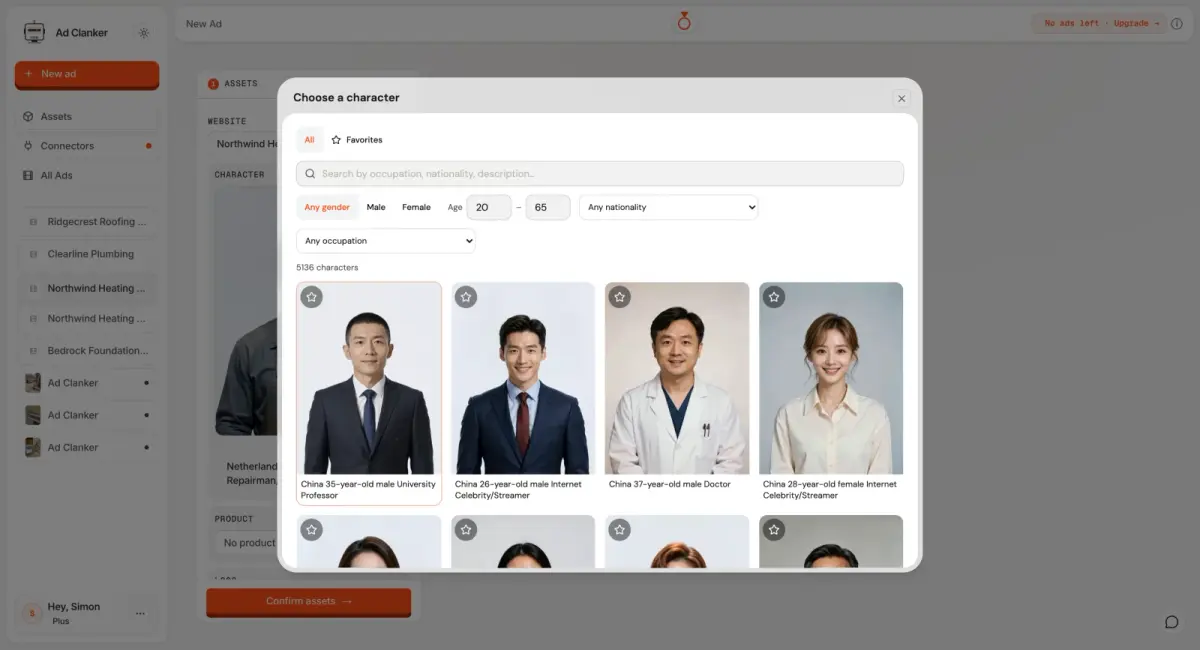Toggle the light/dark theme sun icon
The height and width of the screenshot is (650, 1200).
144,33
